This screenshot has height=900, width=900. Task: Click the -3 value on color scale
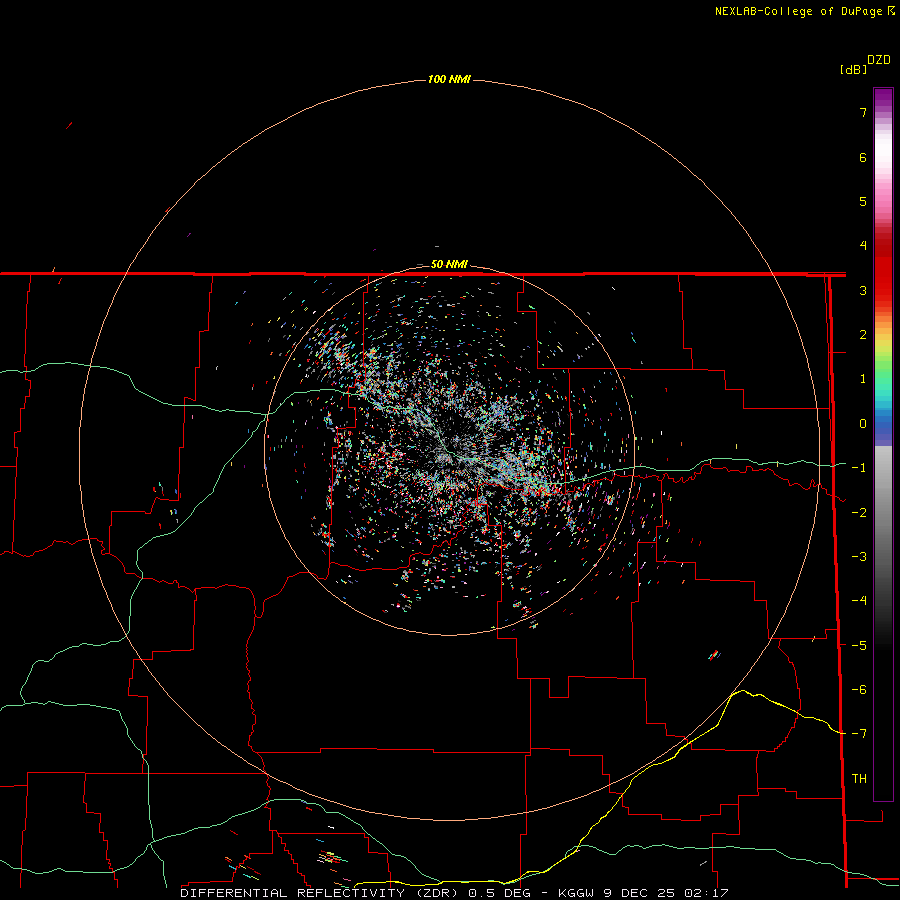[x=859, y=557]
